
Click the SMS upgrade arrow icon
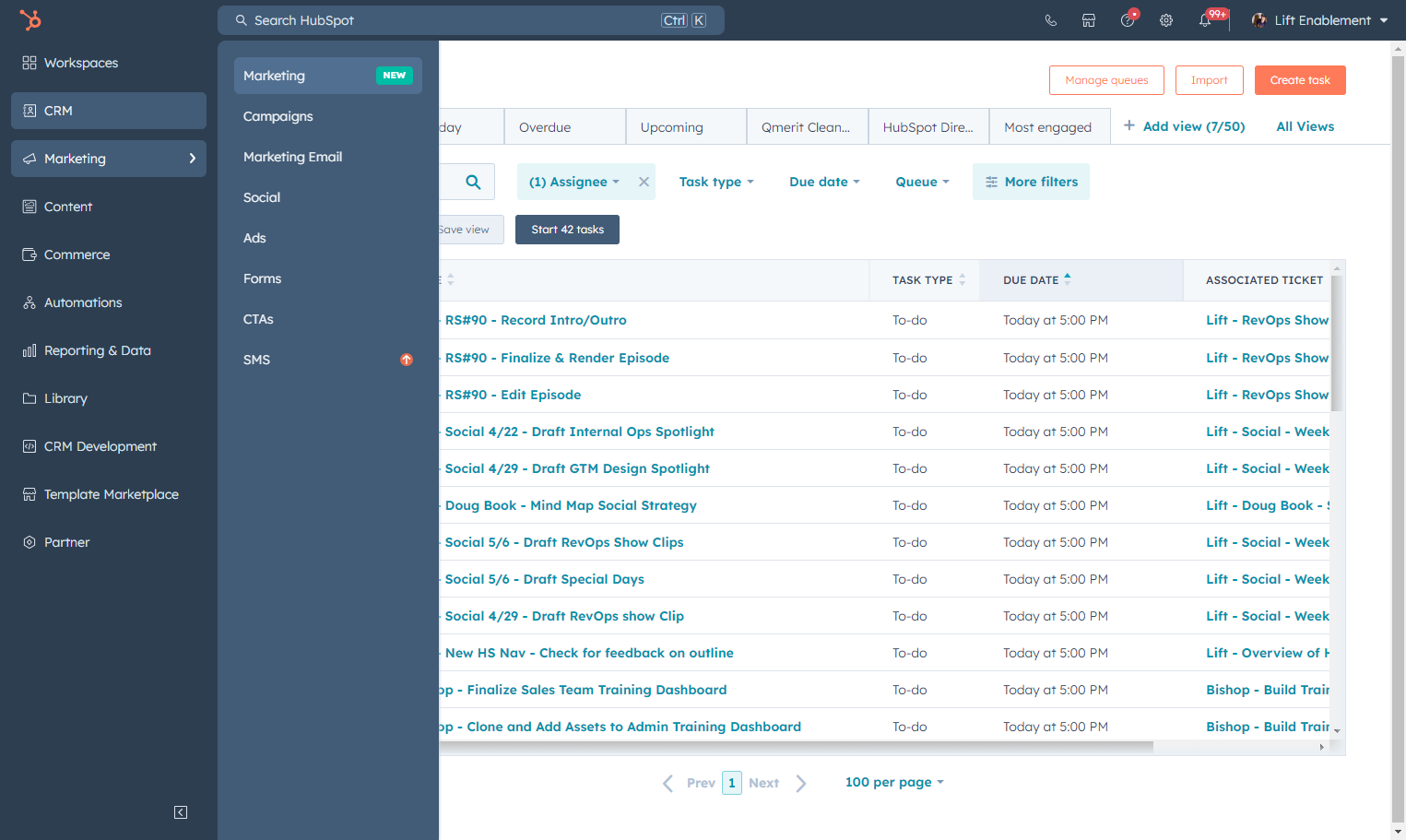407,360
